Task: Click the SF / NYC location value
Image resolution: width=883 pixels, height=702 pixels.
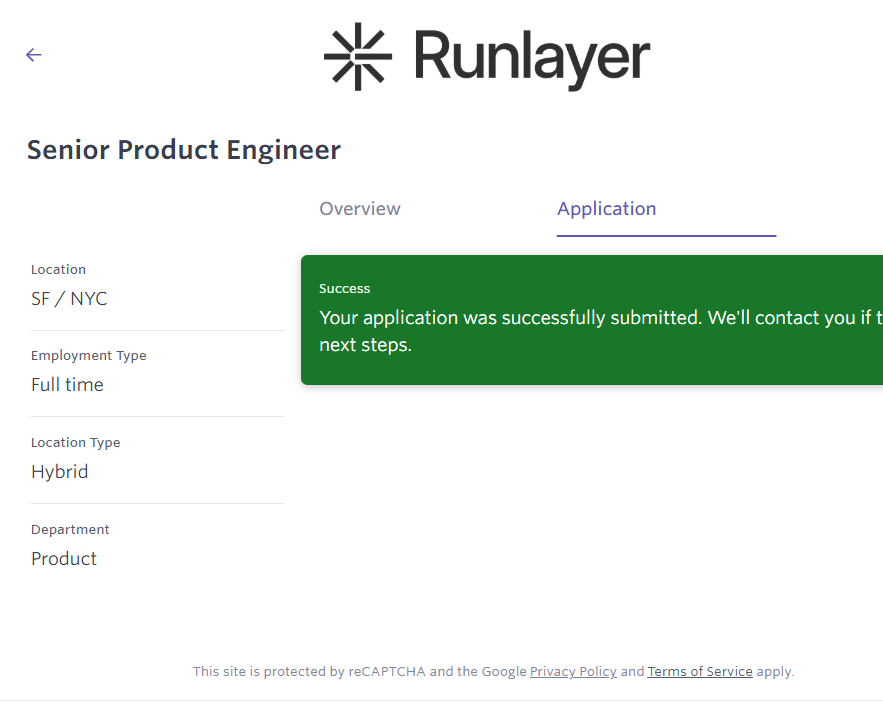Action: [69, 299]
